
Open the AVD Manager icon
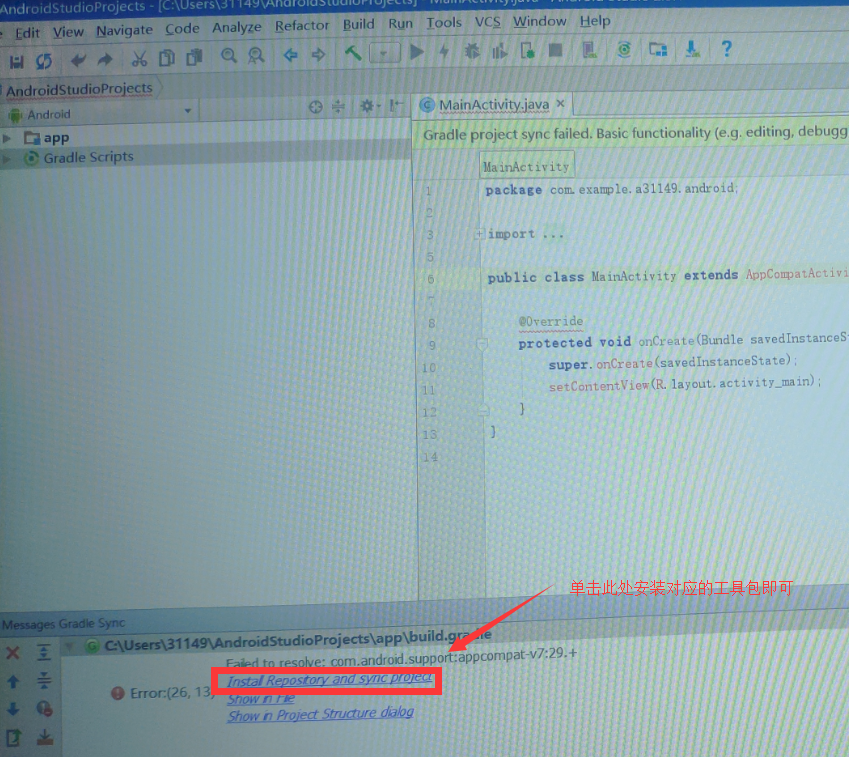click(589, 50)
